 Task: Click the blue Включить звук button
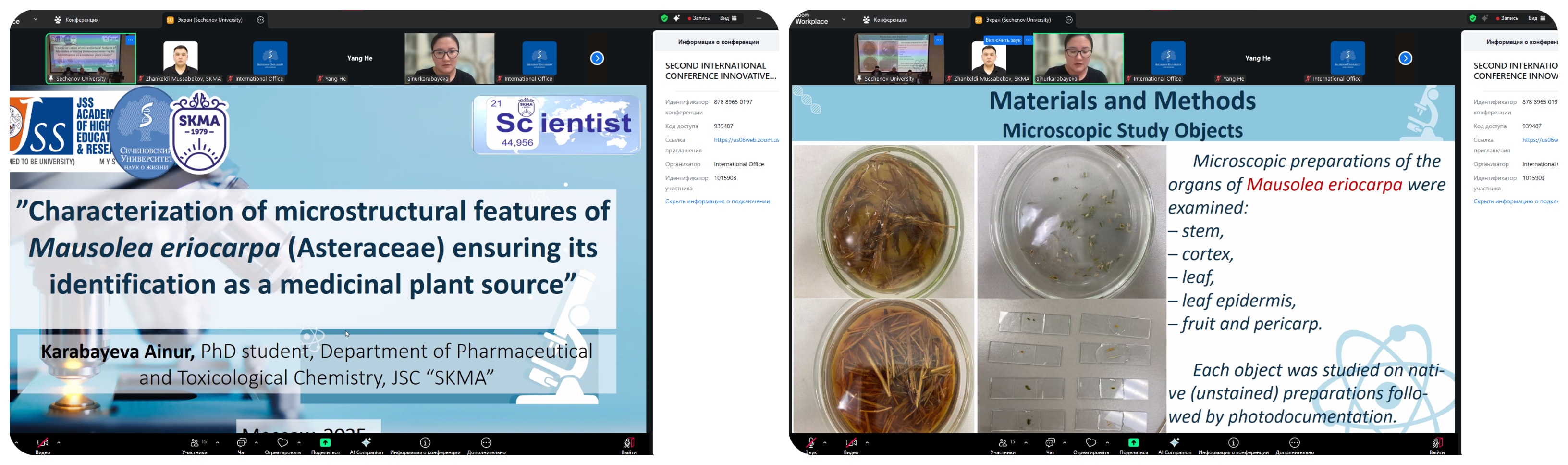(x=1003, y=40)
